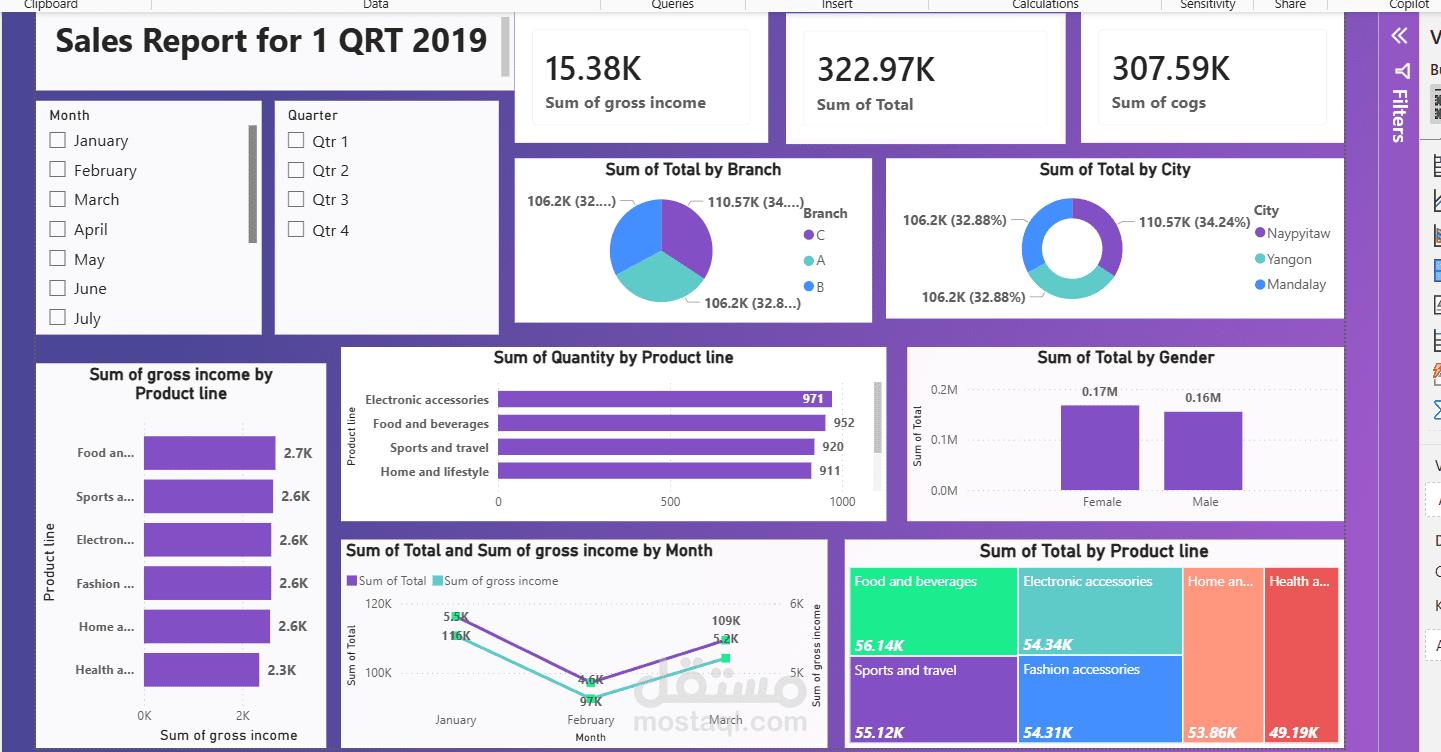Click the Branch A legend marker
The height and width of the screenshot is (752, 1441).
809,261
